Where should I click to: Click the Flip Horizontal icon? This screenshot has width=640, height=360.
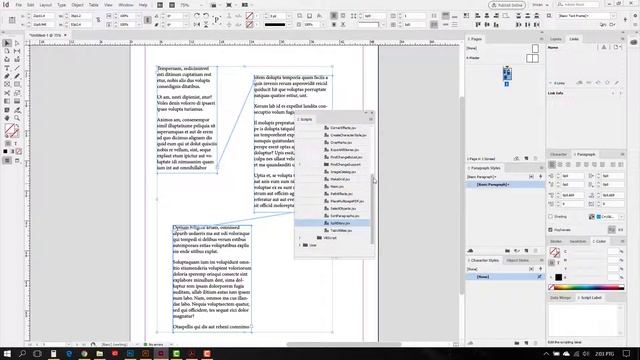point(197,24)
